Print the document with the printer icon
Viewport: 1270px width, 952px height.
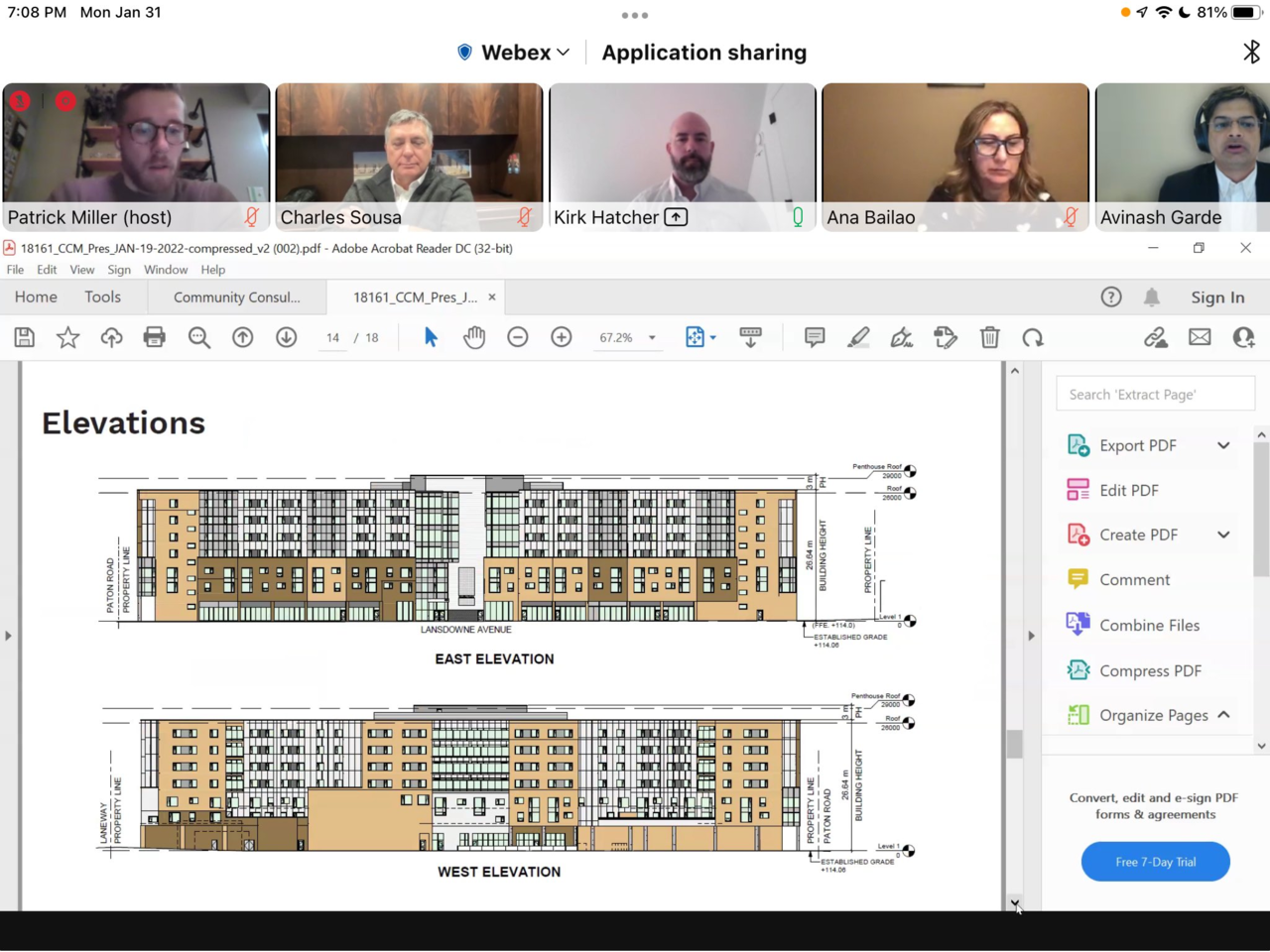click(x=155, y=338)
